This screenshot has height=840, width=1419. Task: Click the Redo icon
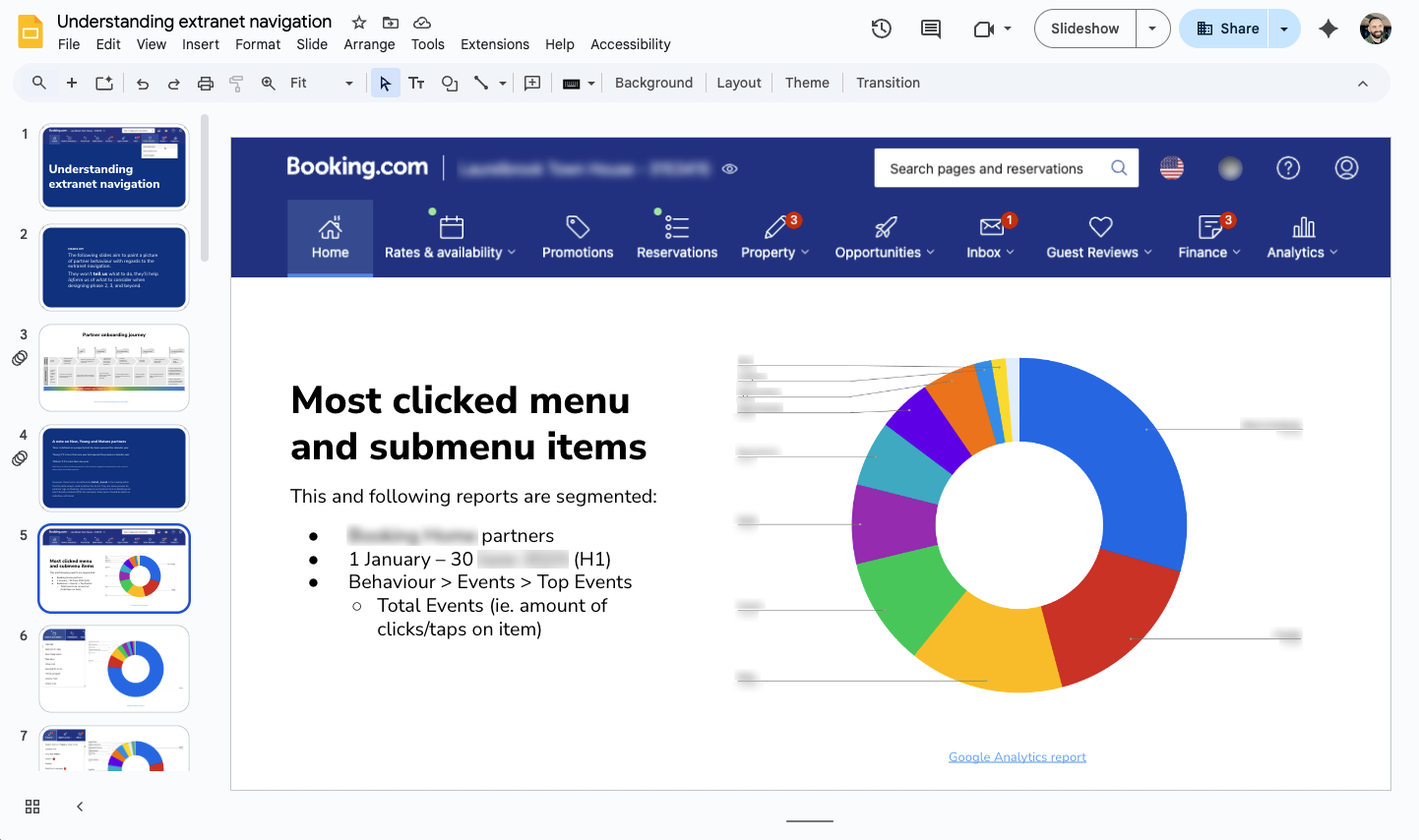tap(173, 83)
